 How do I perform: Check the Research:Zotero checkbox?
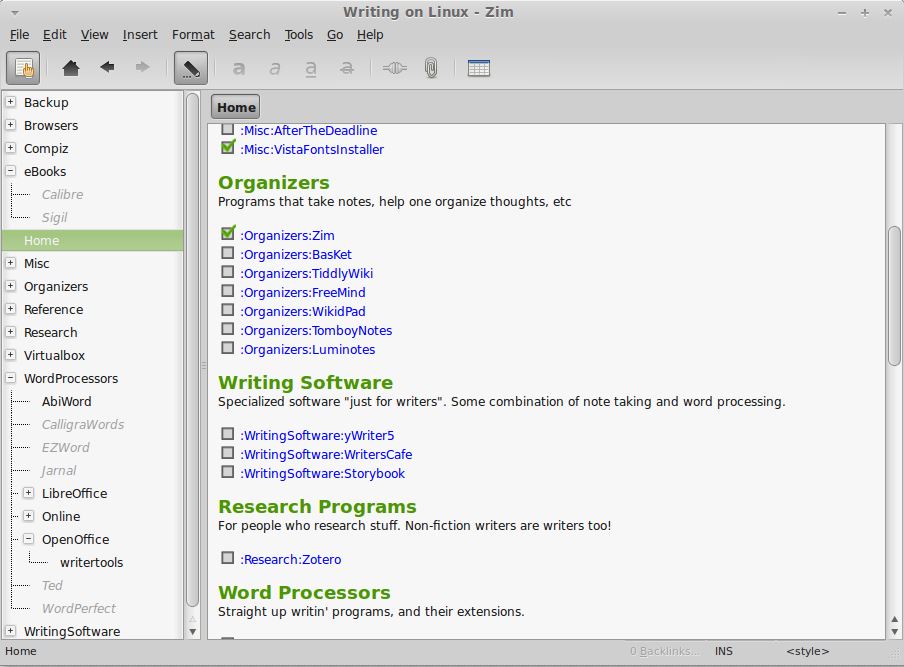[228, 557]
